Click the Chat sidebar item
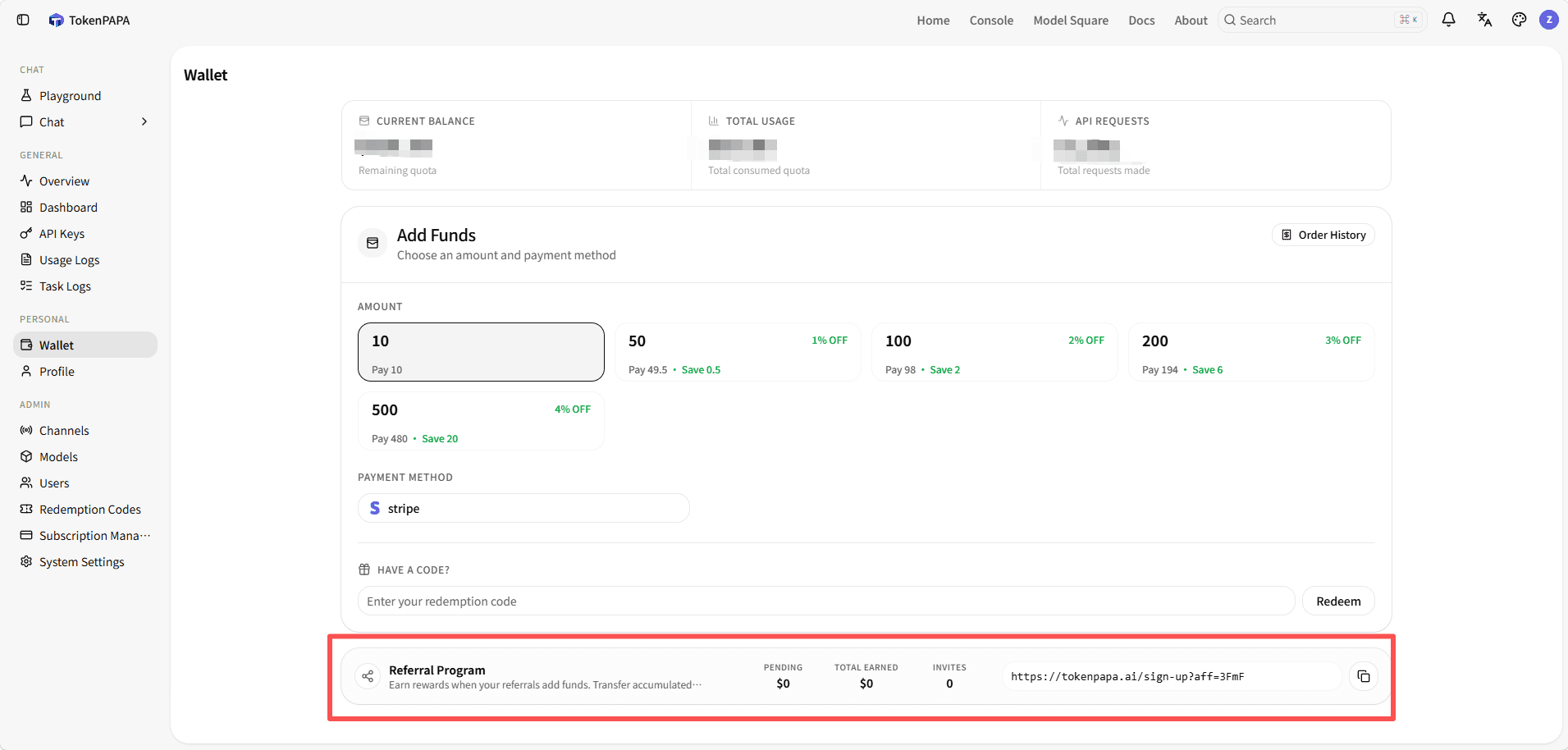Screen dimensions: 1568x750 [85, 121]
